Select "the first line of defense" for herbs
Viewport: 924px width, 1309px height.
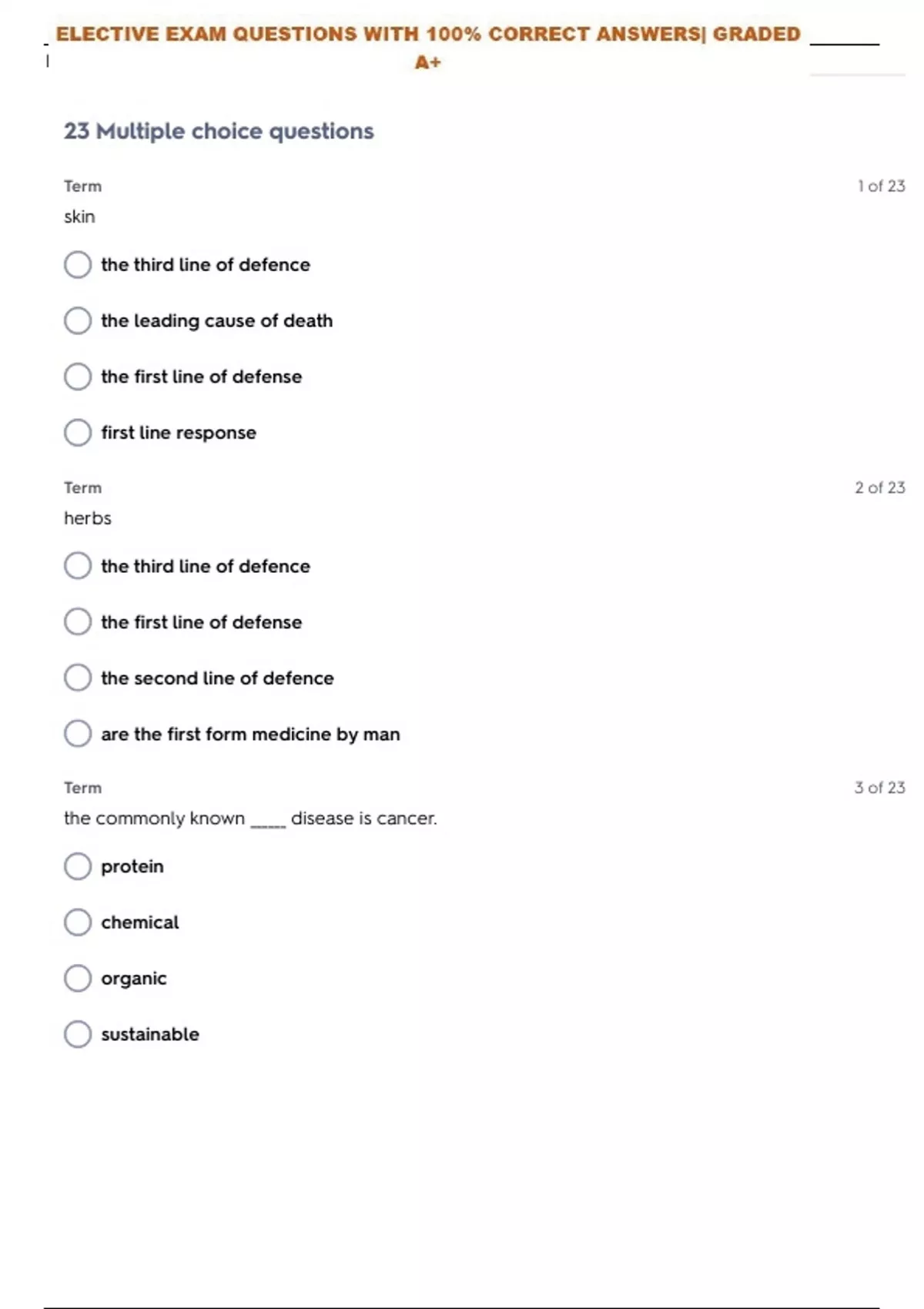pos(78,622)
